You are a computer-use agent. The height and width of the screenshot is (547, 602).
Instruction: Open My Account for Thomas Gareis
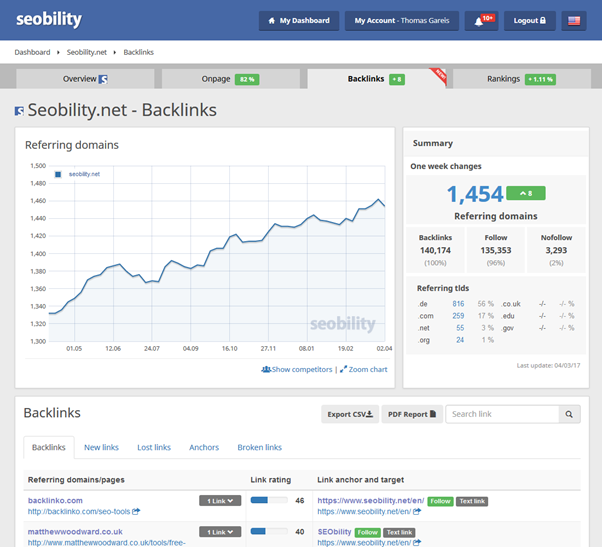point(402,21)
